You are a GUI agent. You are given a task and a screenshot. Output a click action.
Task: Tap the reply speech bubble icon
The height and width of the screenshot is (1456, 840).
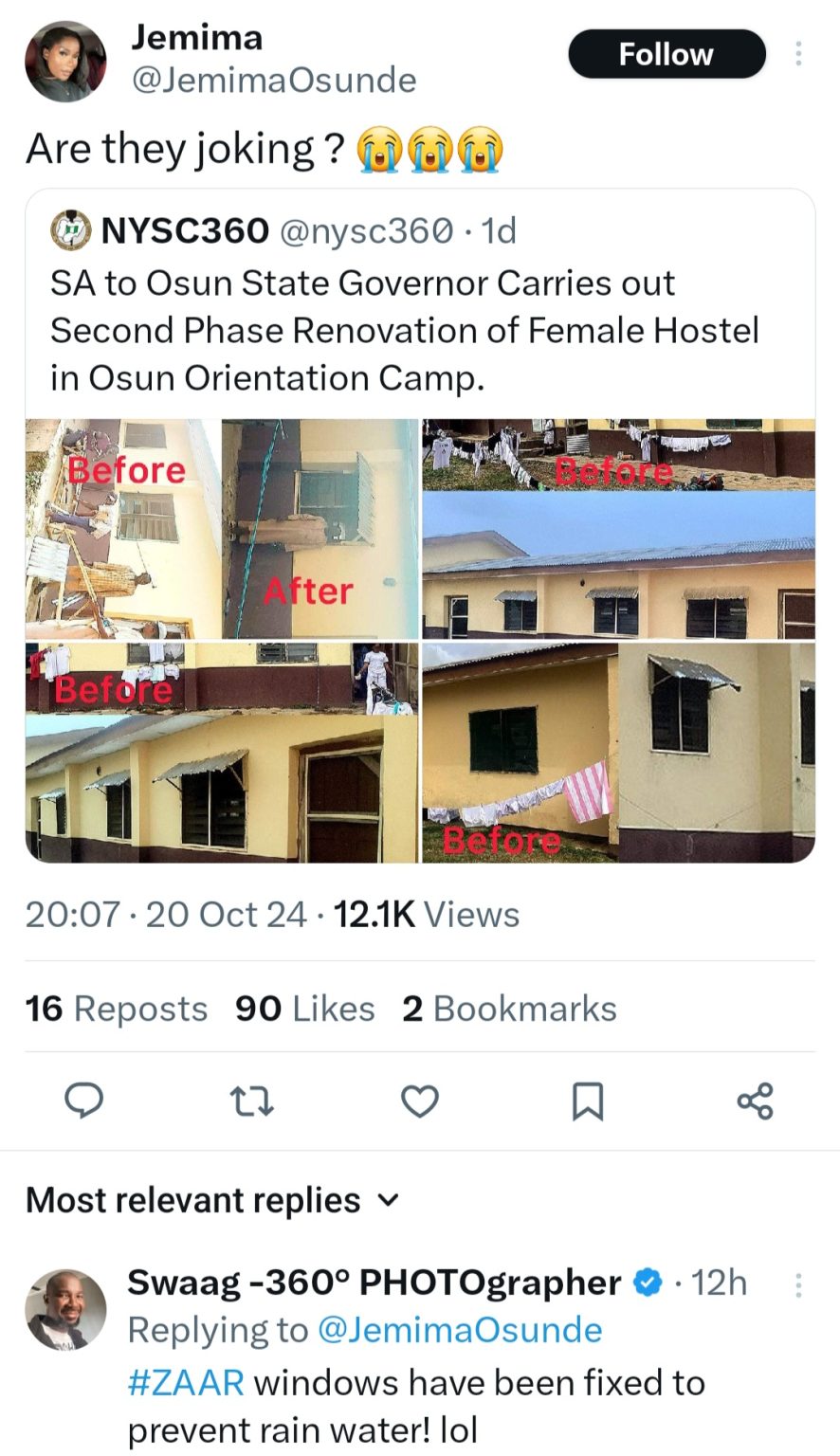pos(83,1101)
